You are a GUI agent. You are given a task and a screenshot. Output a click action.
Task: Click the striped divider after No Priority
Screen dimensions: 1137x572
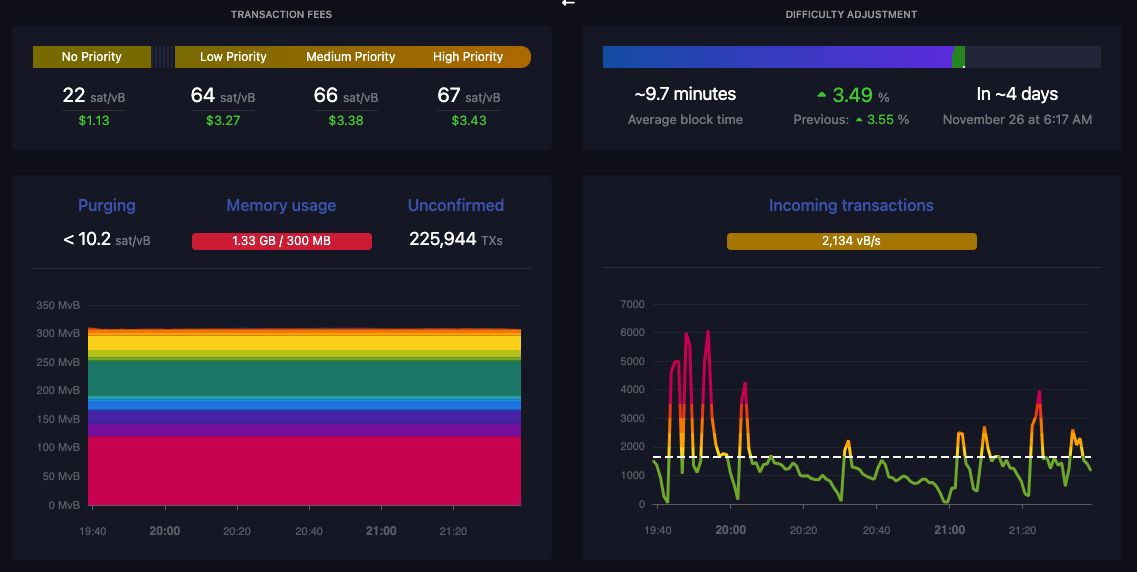(163, 57)
